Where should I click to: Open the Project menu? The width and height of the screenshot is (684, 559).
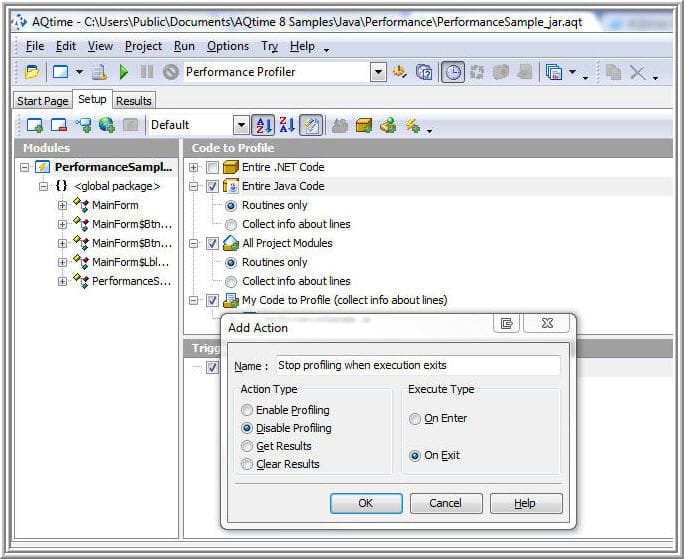tap(143, 46)
